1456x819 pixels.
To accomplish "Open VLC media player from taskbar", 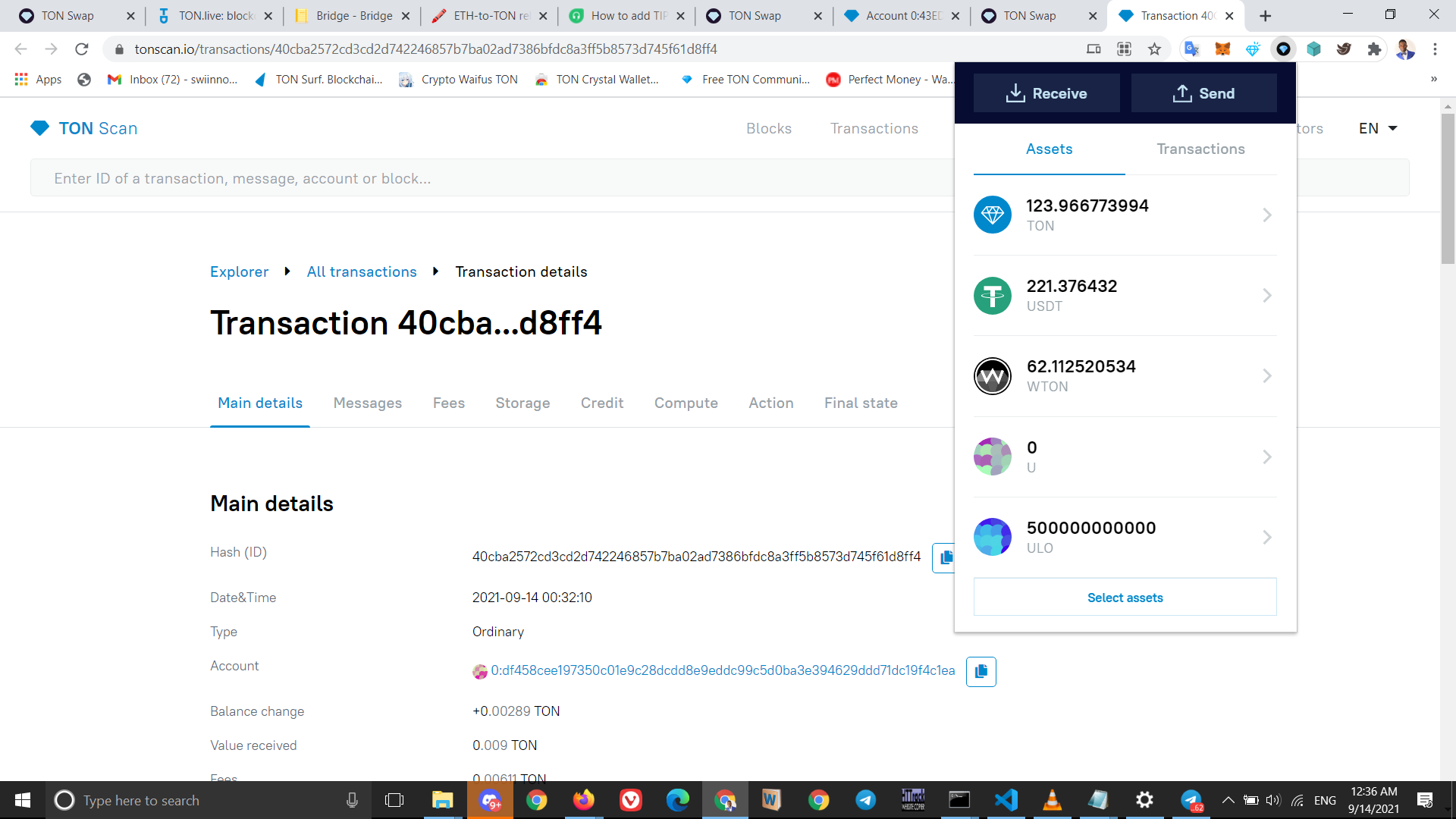I will pos(1052,800).
